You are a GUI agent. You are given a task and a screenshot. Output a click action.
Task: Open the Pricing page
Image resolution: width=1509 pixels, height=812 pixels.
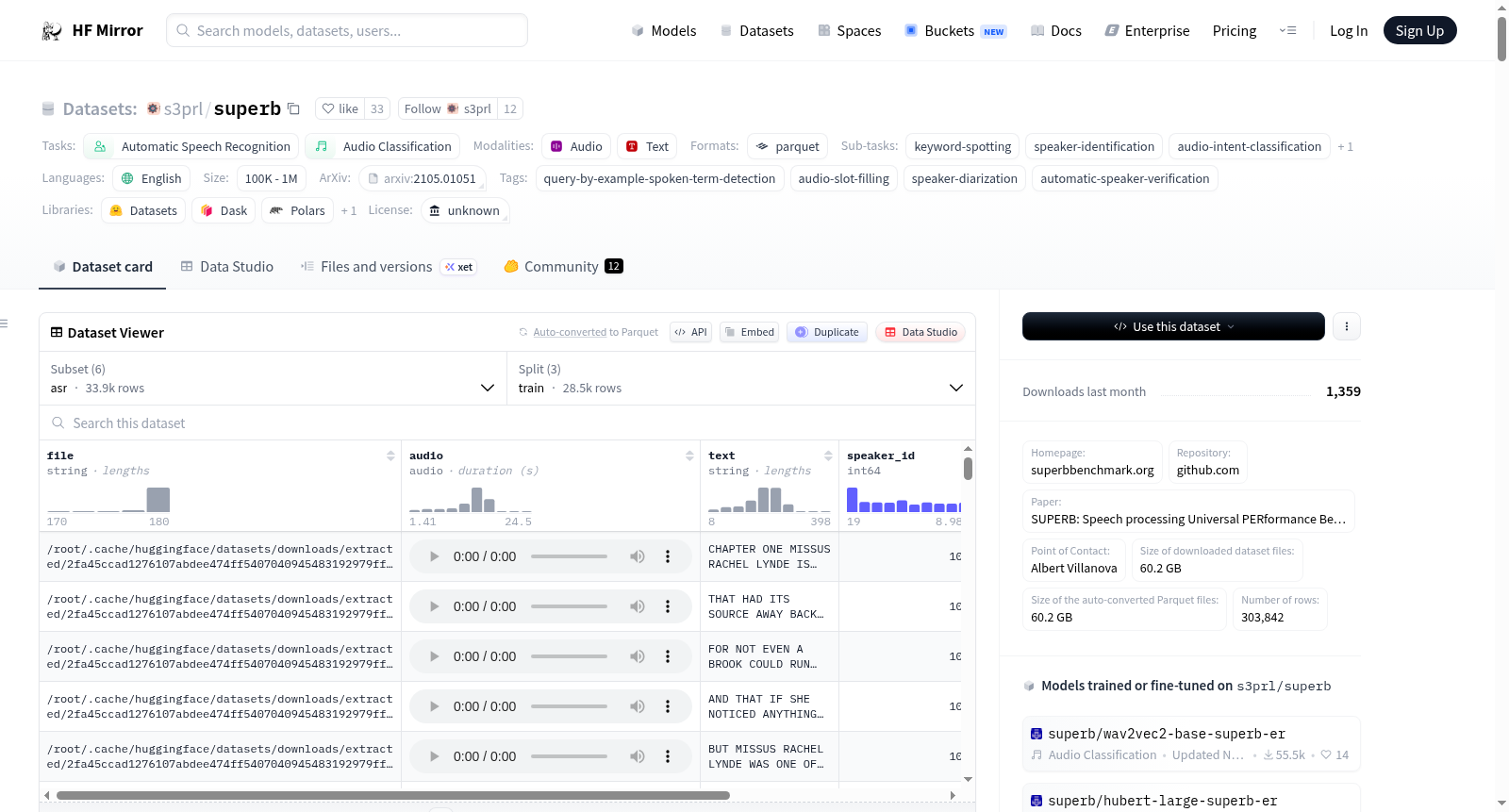(x=1235, y=31)
